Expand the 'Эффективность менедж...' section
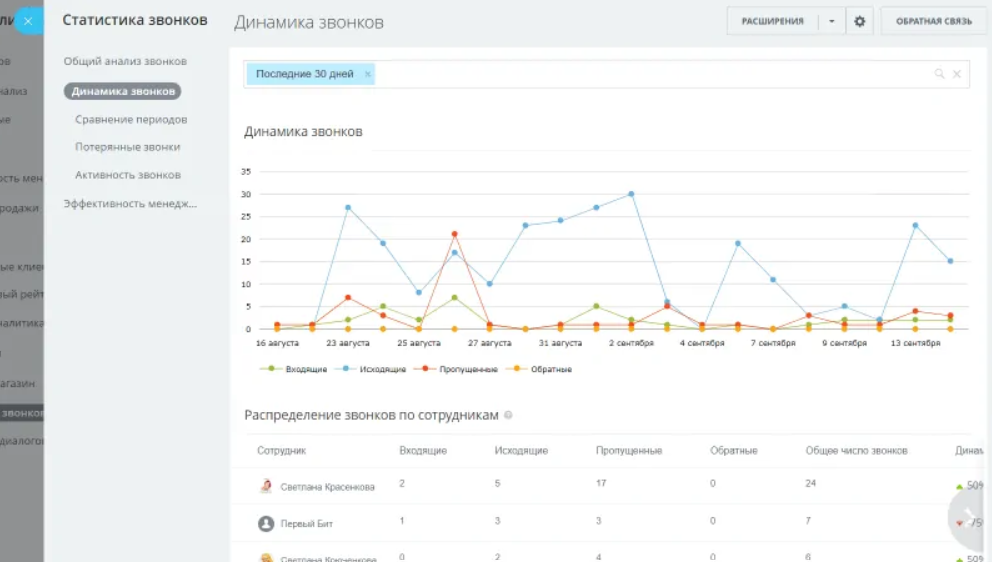This screenshot has height=562, width=992. pyautogui.click(x=130, y=204)
